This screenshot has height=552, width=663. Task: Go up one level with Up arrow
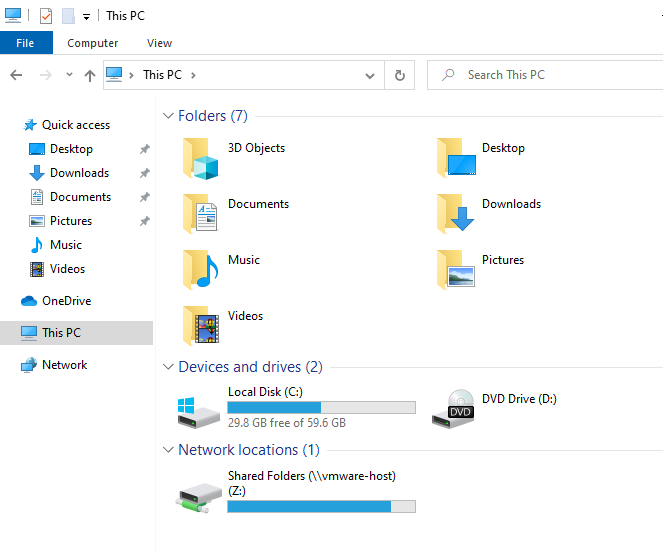(x=90, y=75)
